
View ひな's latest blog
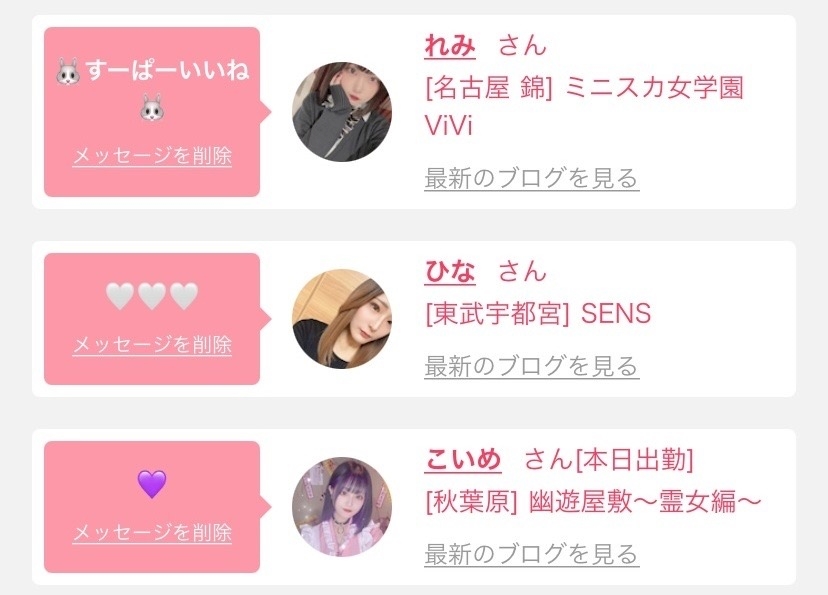coord(532,366)
